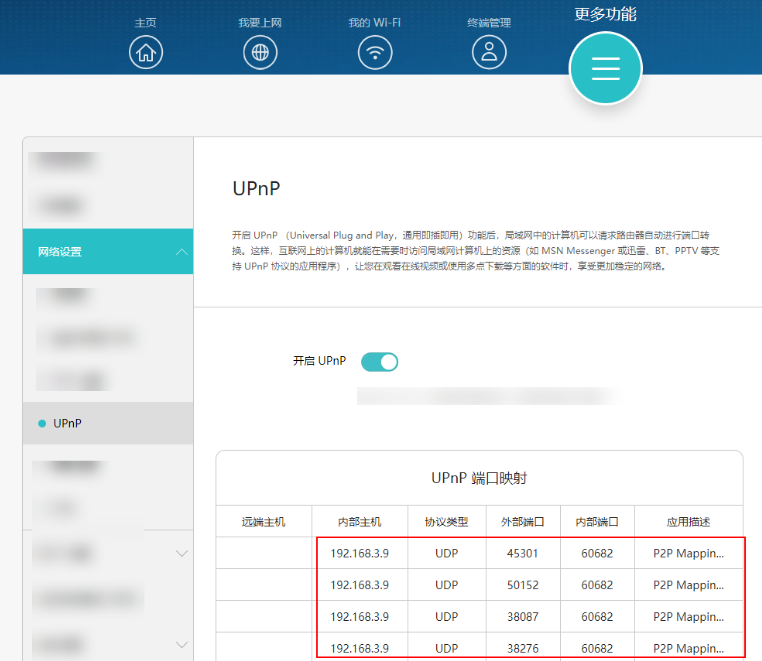This screenshot has height=661, width=762.
Task: Click the 应用描述 column header
Action: 689,522
